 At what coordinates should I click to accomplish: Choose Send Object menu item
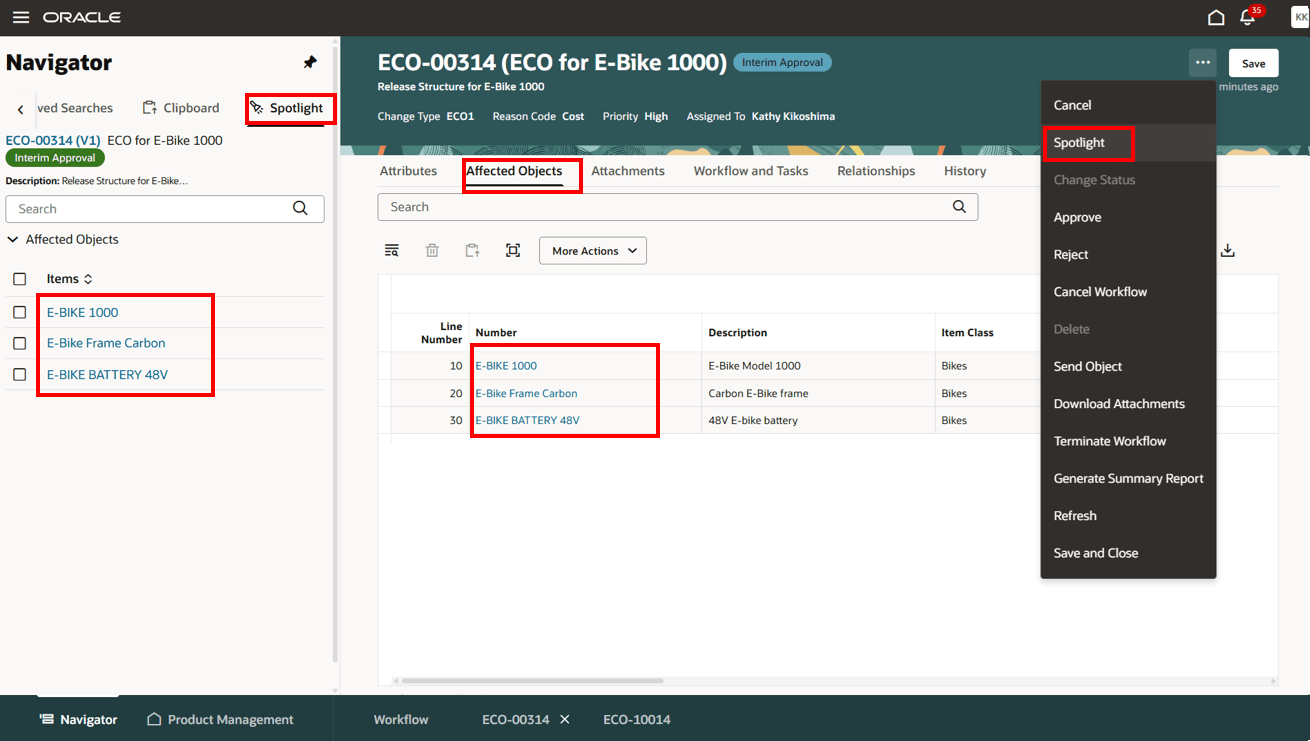1128,366
